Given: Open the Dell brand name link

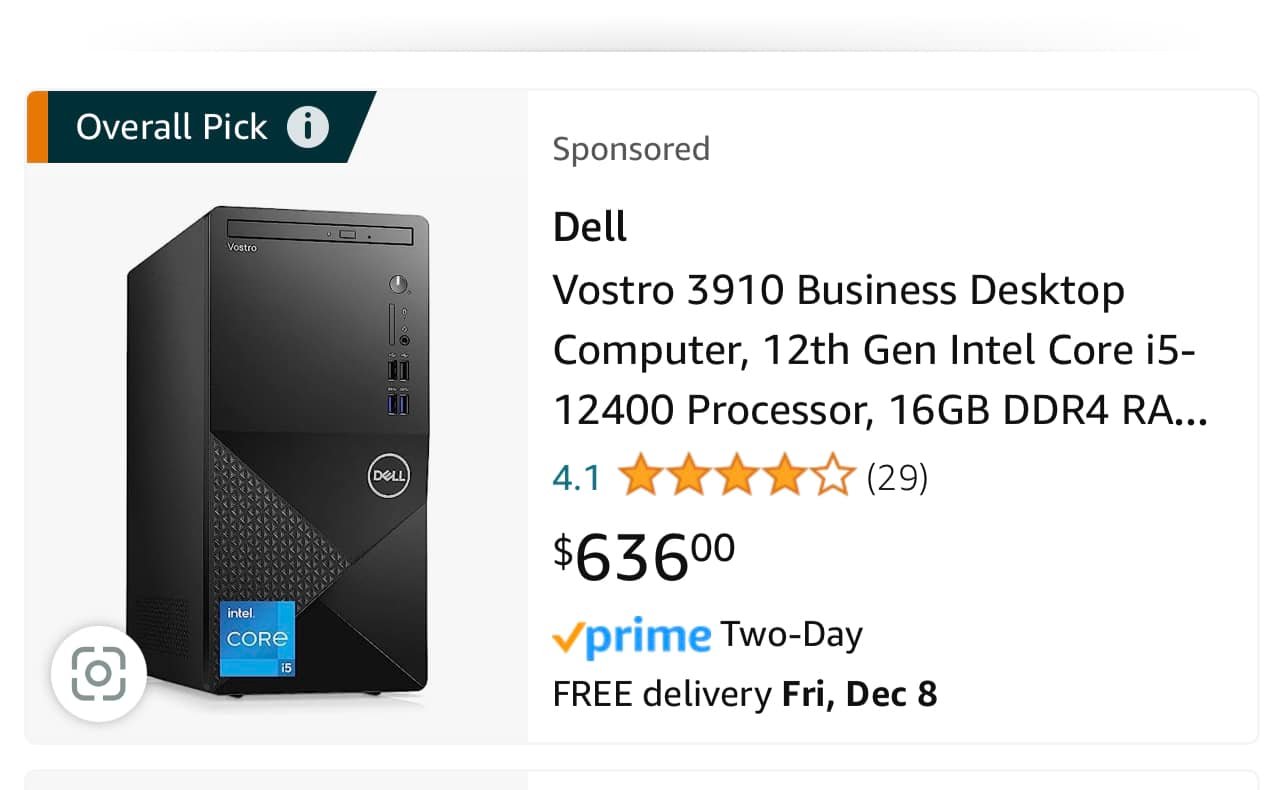Looking at the screenshot, I should [x=590, y=227].
